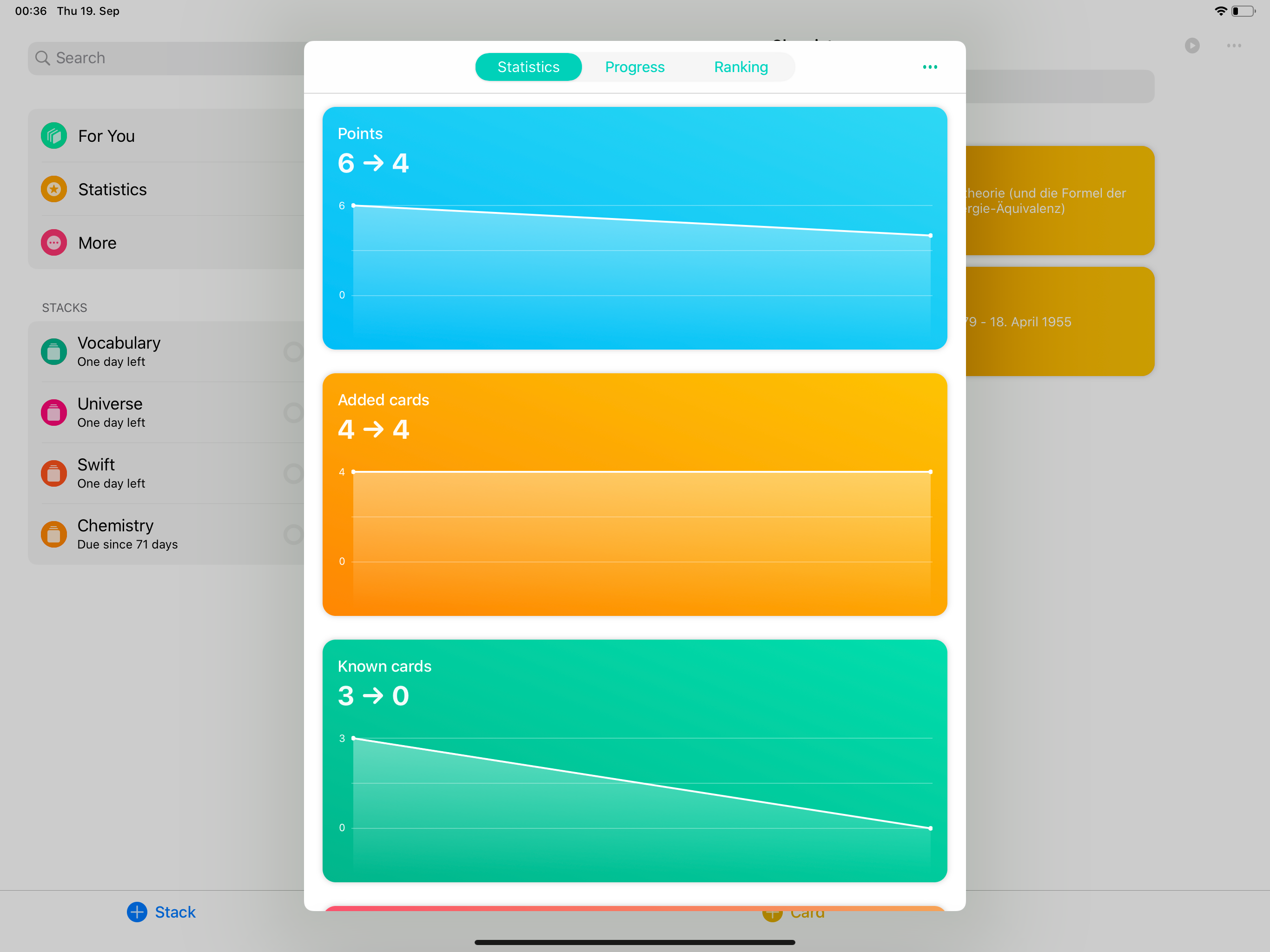Switch to the Ranking tab
The width and height of the screenshot is (1270, 952).
pyautogui.click(x=741, y=67)
